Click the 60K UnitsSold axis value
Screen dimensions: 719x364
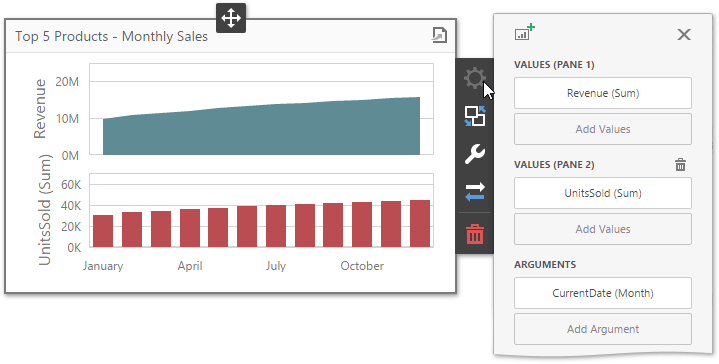pos(71,185)
